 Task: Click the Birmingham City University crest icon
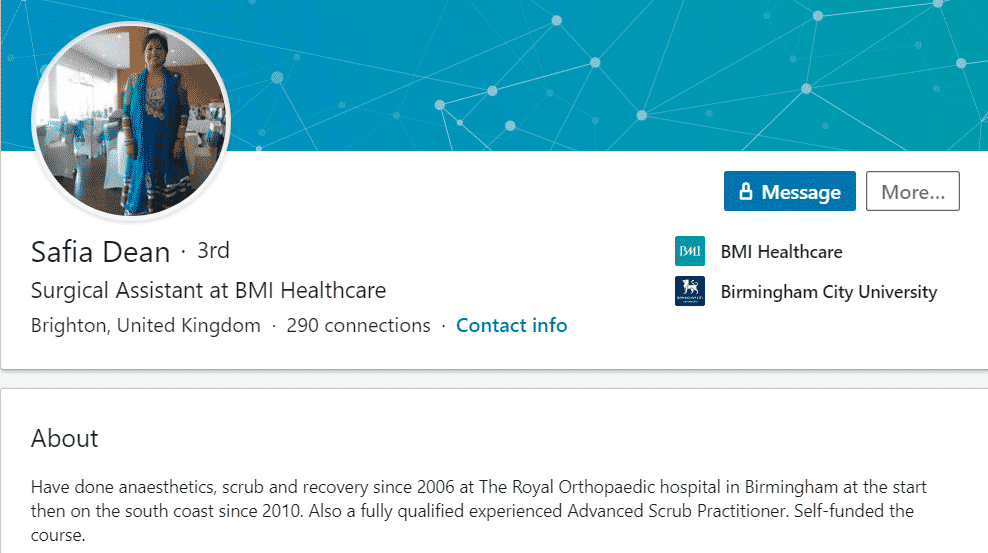click(689, 291)
